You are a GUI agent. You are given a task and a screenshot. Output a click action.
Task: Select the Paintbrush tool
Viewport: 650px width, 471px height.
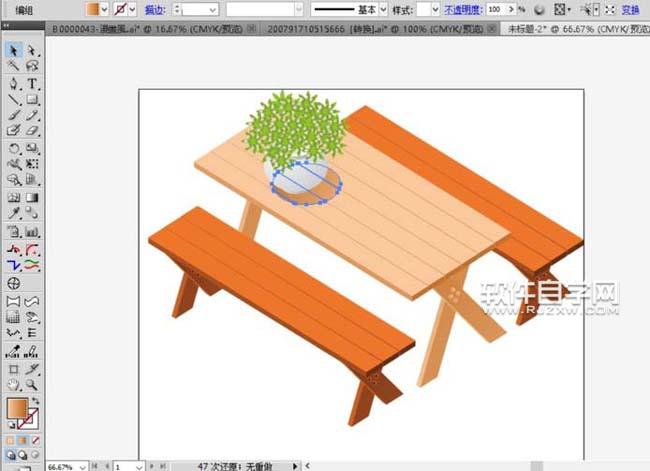(14, 115)
